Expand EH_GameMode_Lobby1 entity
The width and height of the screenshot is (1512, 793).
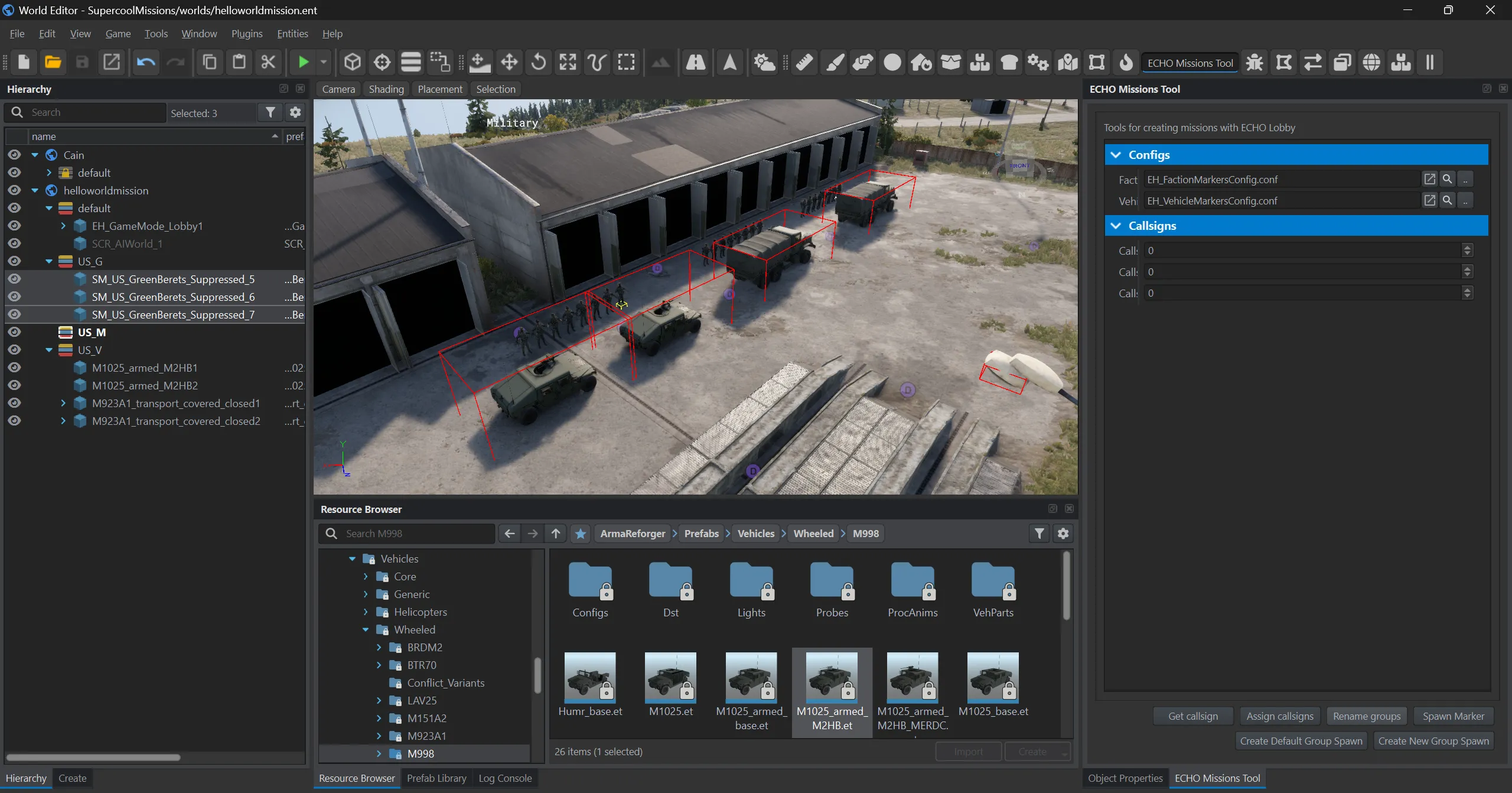(x=63, y=226)
